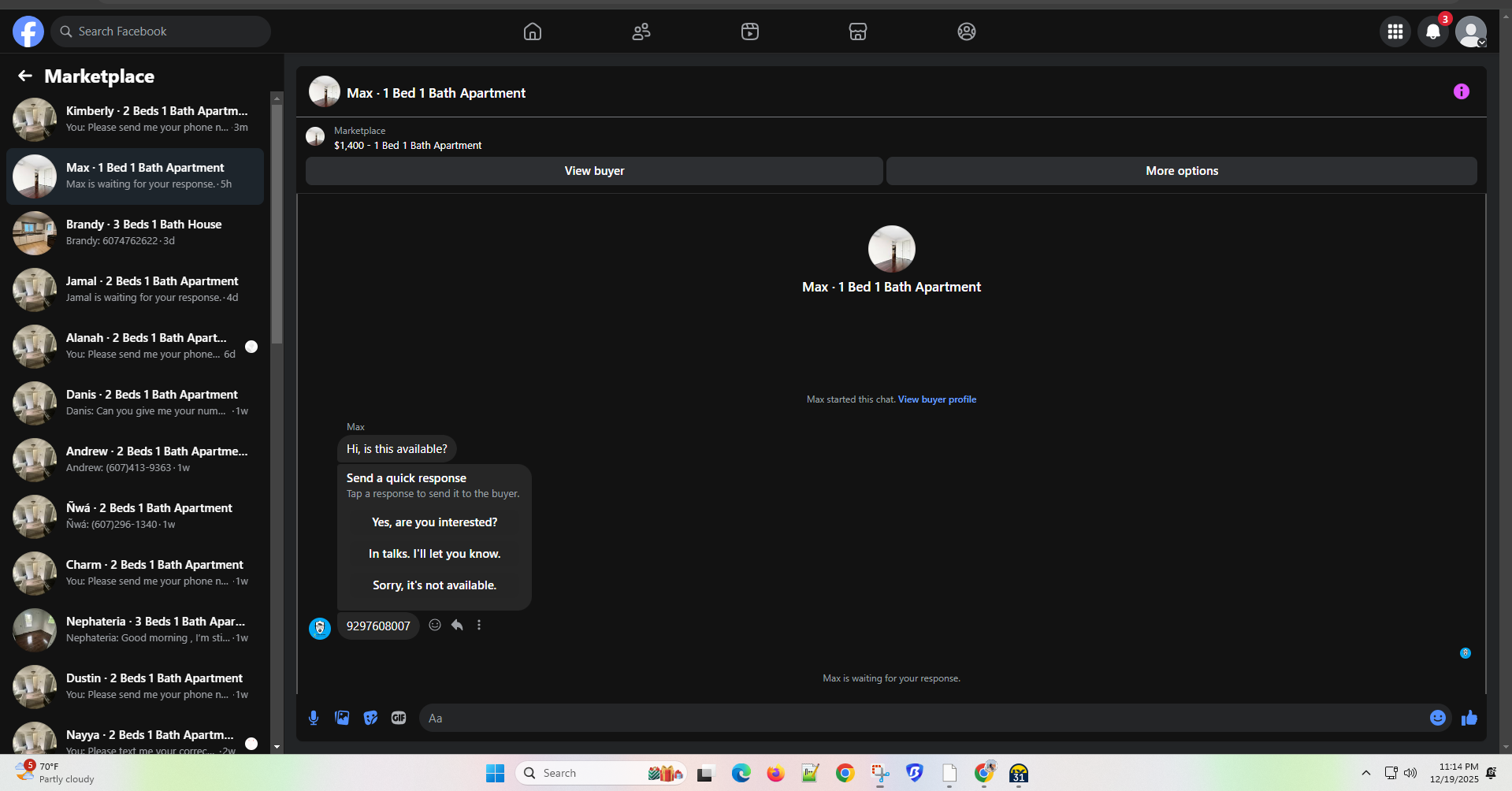Click the scroll-down arrow of chat list

tap(277, 747)
